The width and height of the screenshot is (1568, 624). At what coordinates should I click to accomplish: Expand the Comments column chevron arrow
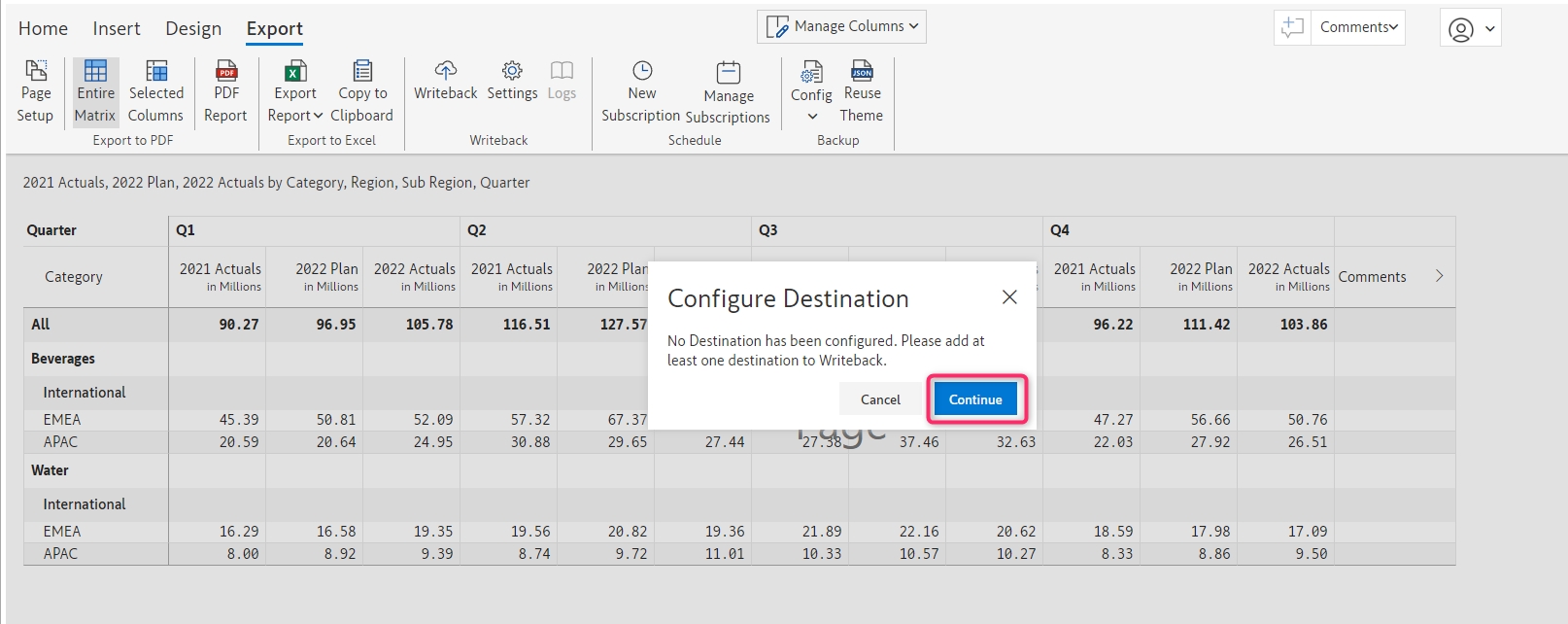click(x=1439, y=276)
